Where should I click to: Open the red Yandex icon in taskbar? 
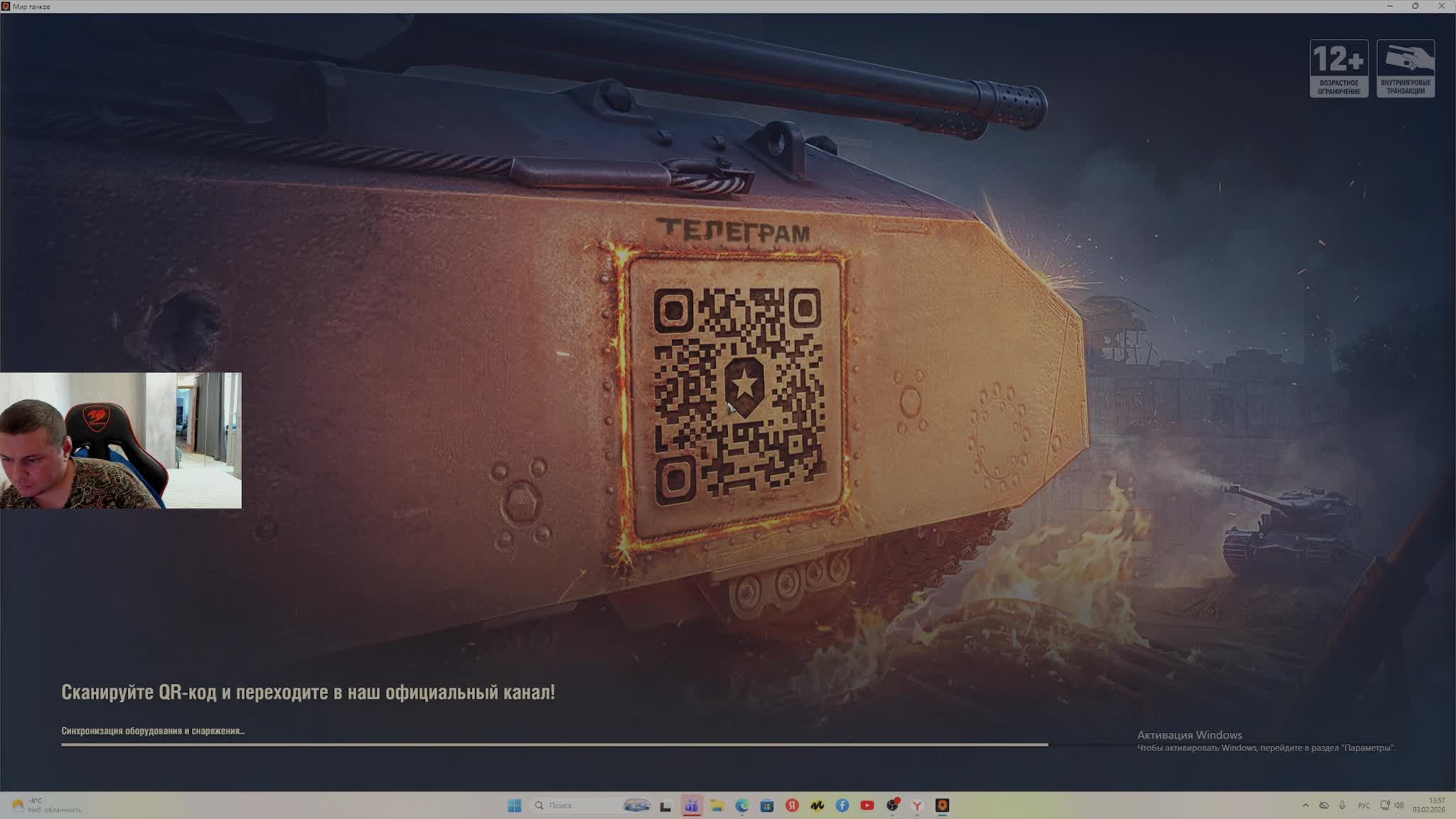[x=792, y=805]
